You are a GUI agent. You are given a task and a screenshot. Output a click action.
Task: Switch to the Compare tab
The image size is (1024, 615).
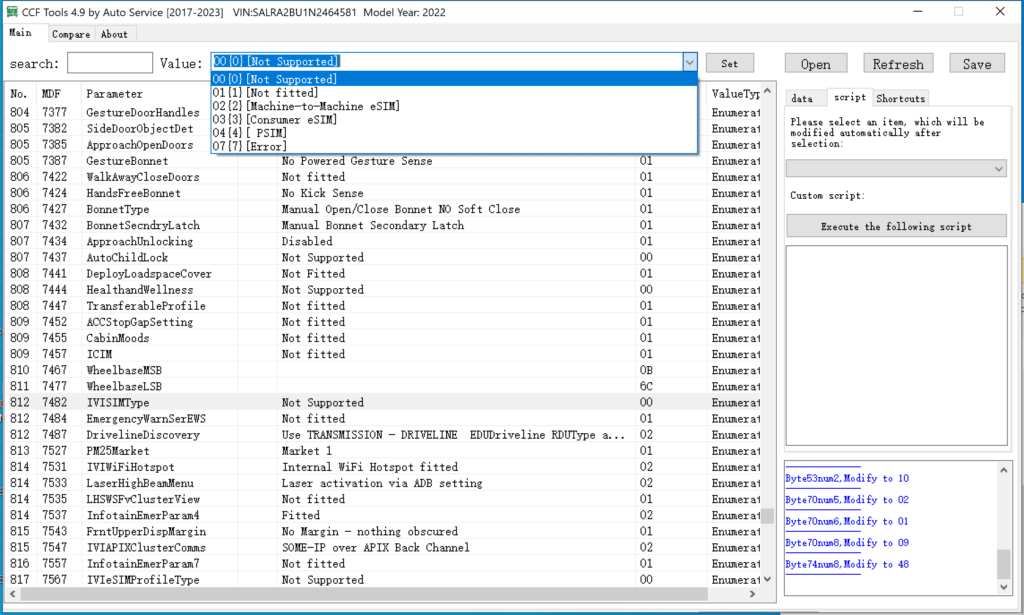[x=71, y=34]
